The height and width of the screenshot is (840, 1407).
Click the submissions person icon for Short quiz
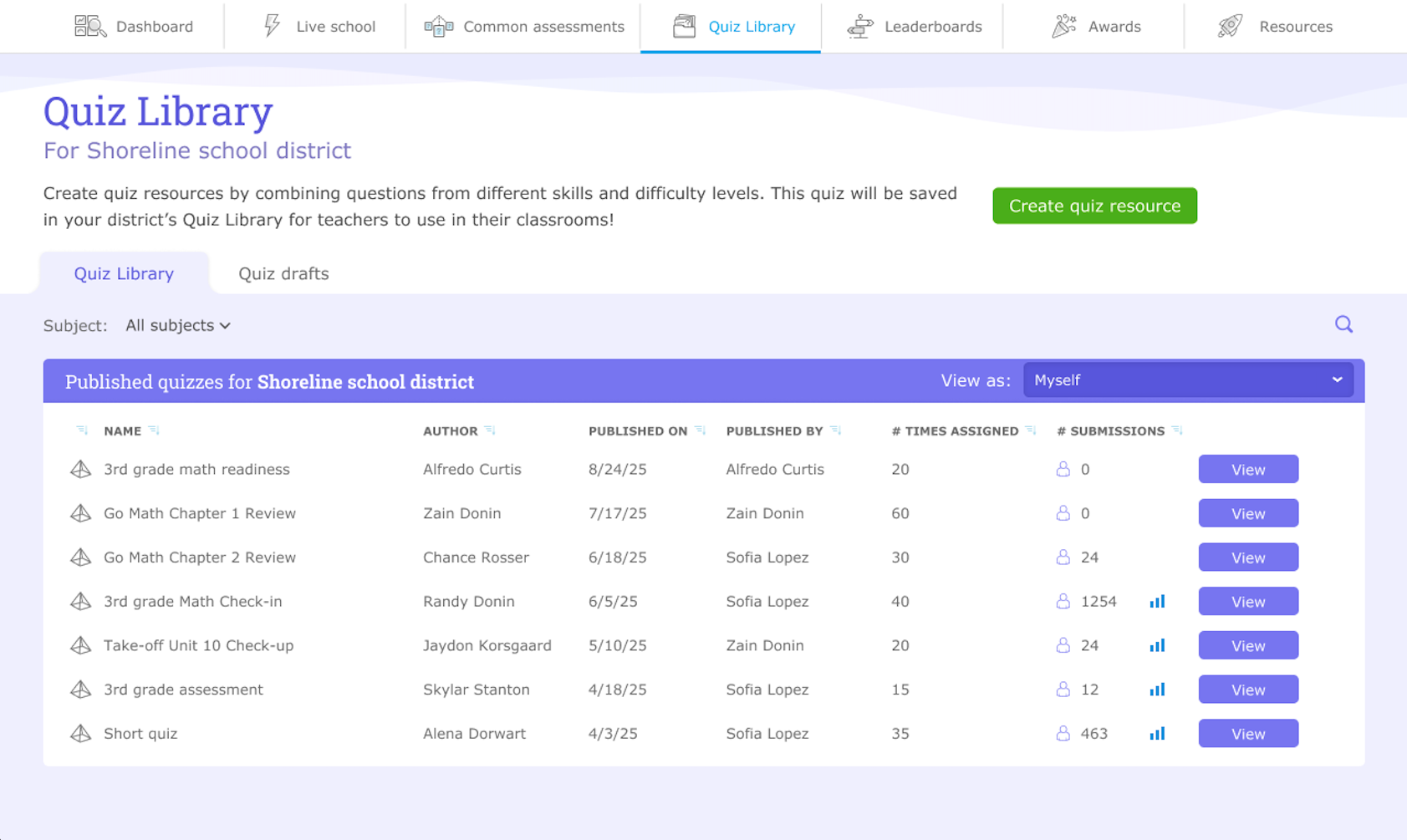click(1063, 733)
